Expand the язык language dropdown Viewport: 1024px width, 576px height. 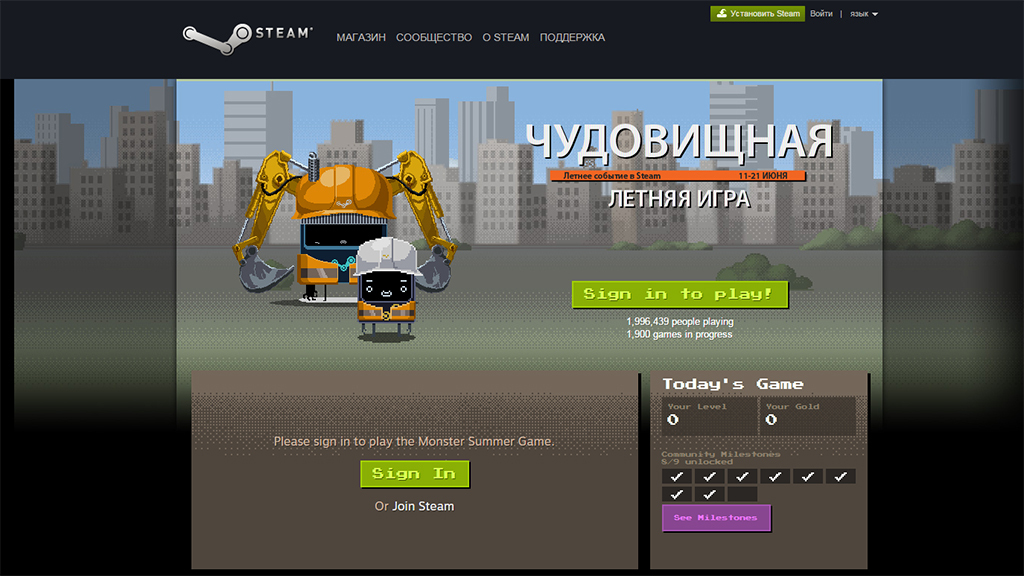tap(863, 14)
